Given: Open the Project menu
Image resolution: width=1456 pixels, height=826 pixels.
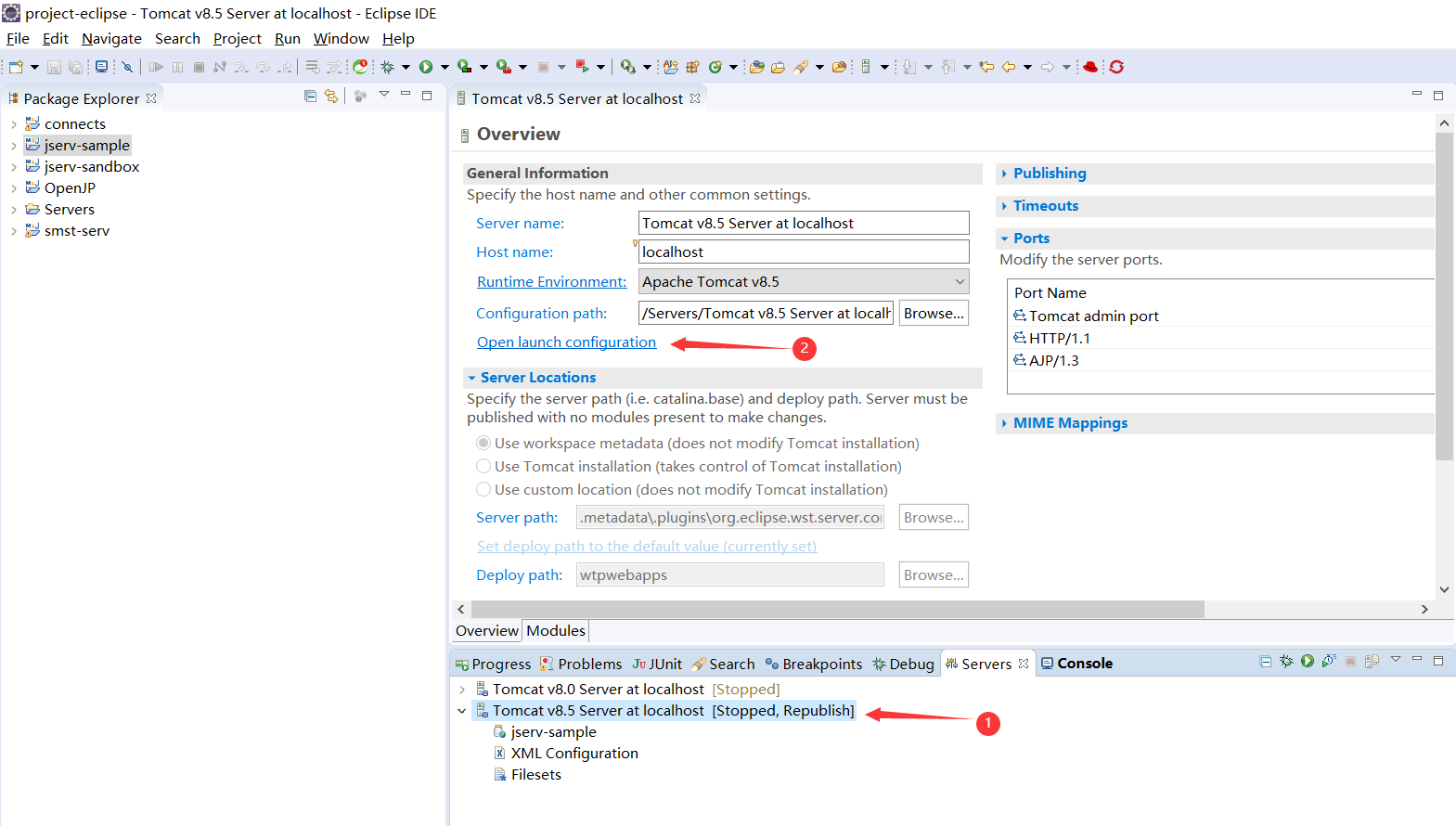Looking at the screenshot, I should point(238,39).
